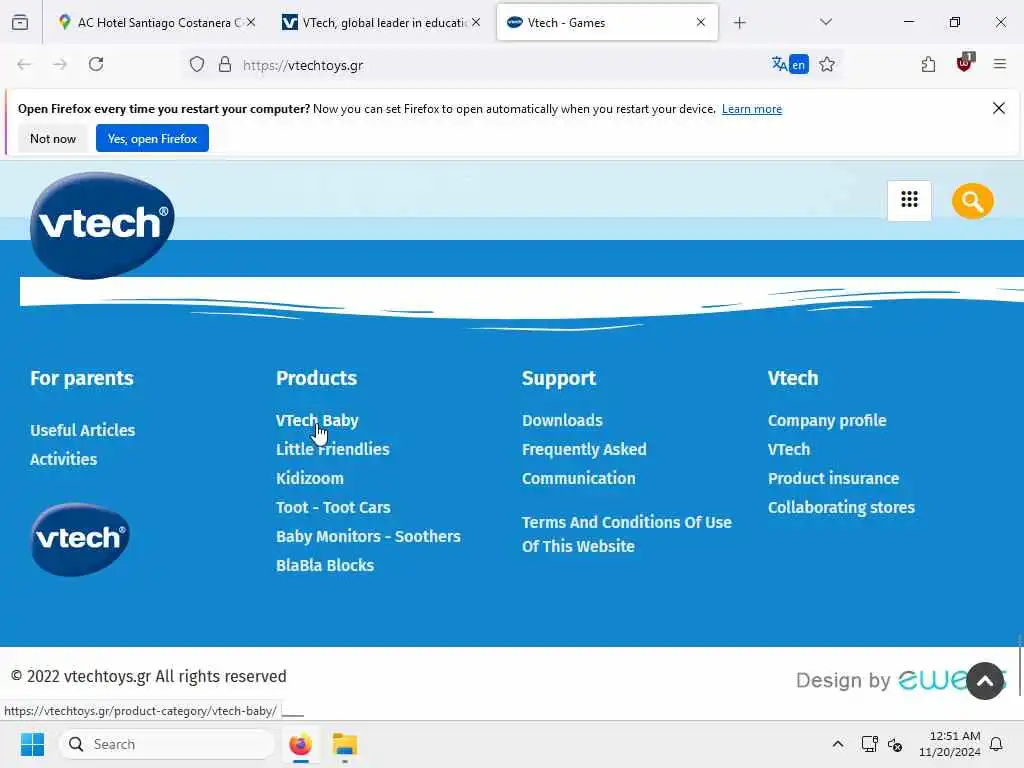Open Company profile link
This screenshot has width=1024, height=768.
pos(827,421)
